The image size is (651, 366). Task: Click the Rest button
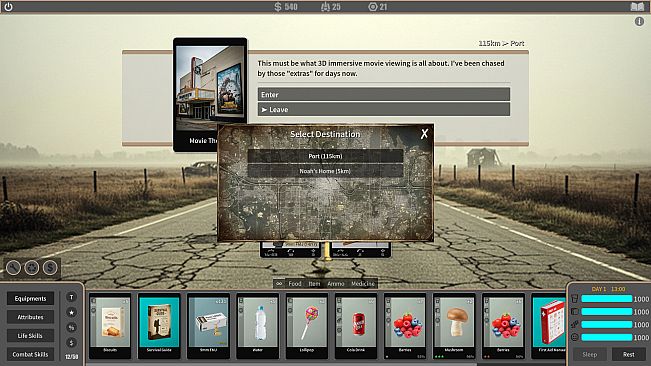(x=629, y=354)
